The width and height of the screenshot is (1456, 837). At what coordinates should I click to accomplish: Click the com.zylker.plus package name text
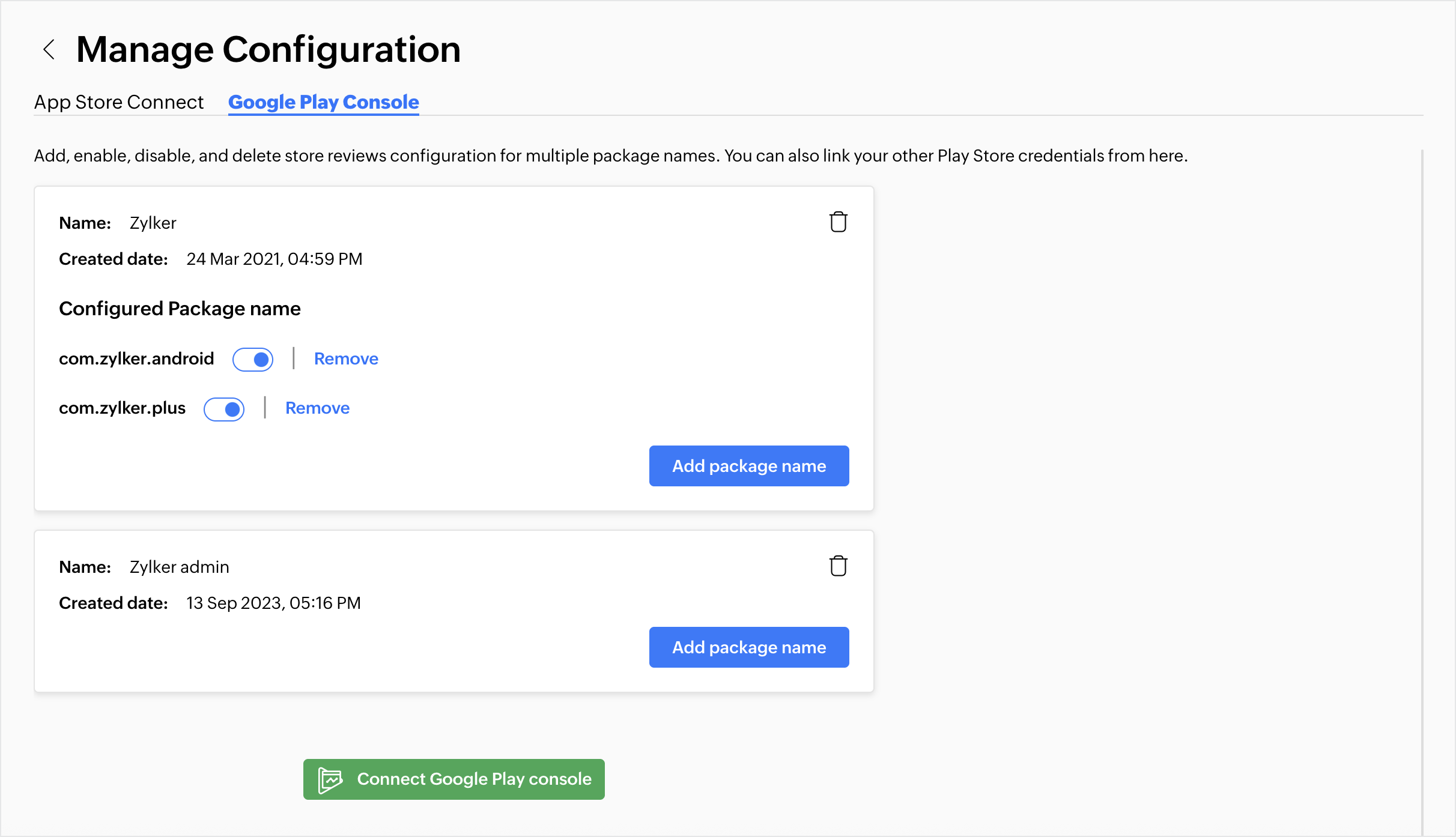point(122,408)
